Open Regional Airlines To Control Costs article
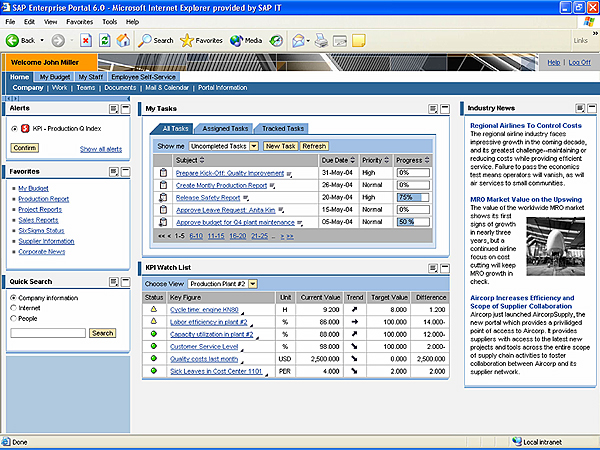The width and height of the screenshot is (600, 450). click(x=526, y=126)
